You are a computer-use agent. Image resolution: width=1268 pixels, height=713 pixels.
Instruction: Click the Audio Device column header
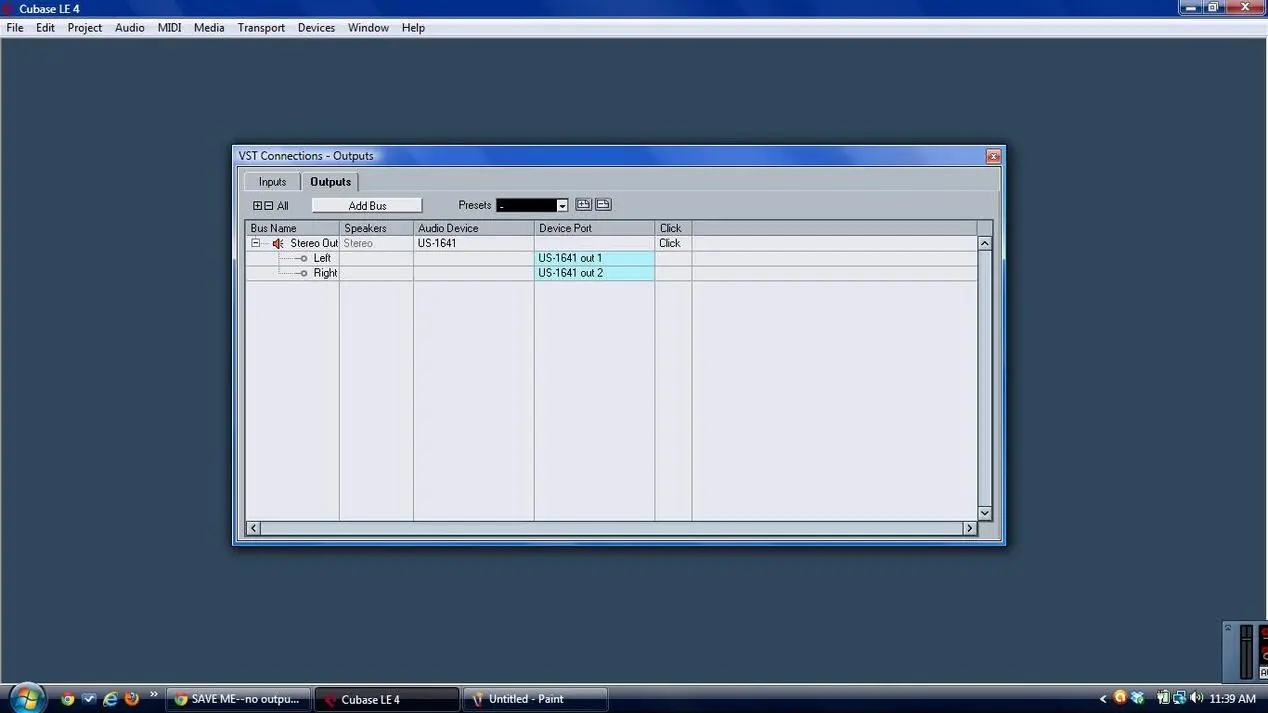(474, 228)
